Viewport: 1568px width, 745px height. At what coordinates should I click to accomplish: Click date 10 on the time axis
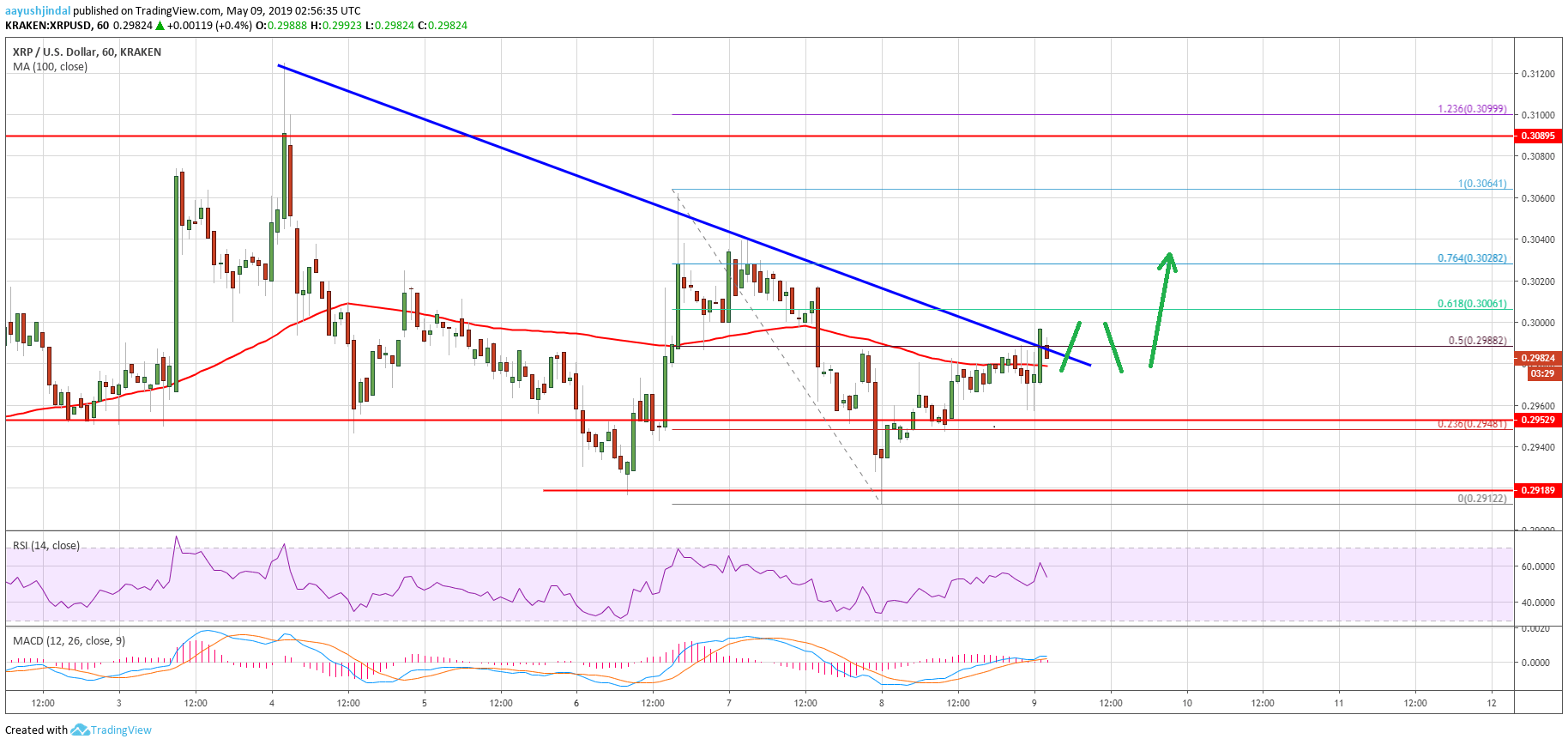pos(1187,703)
